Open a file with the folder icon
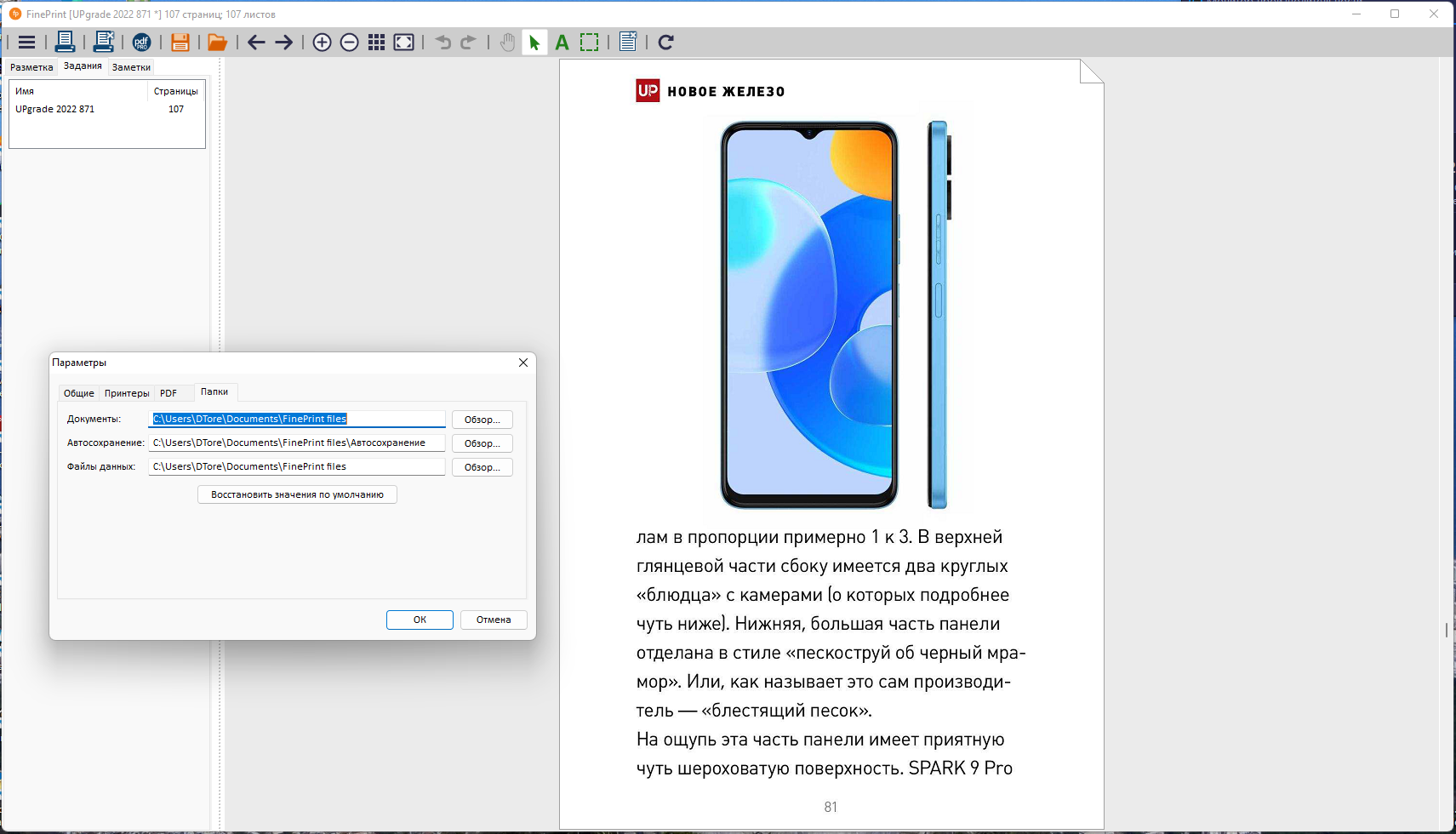This screenshot has height=834, width=1456. click(x=218, y=43)
